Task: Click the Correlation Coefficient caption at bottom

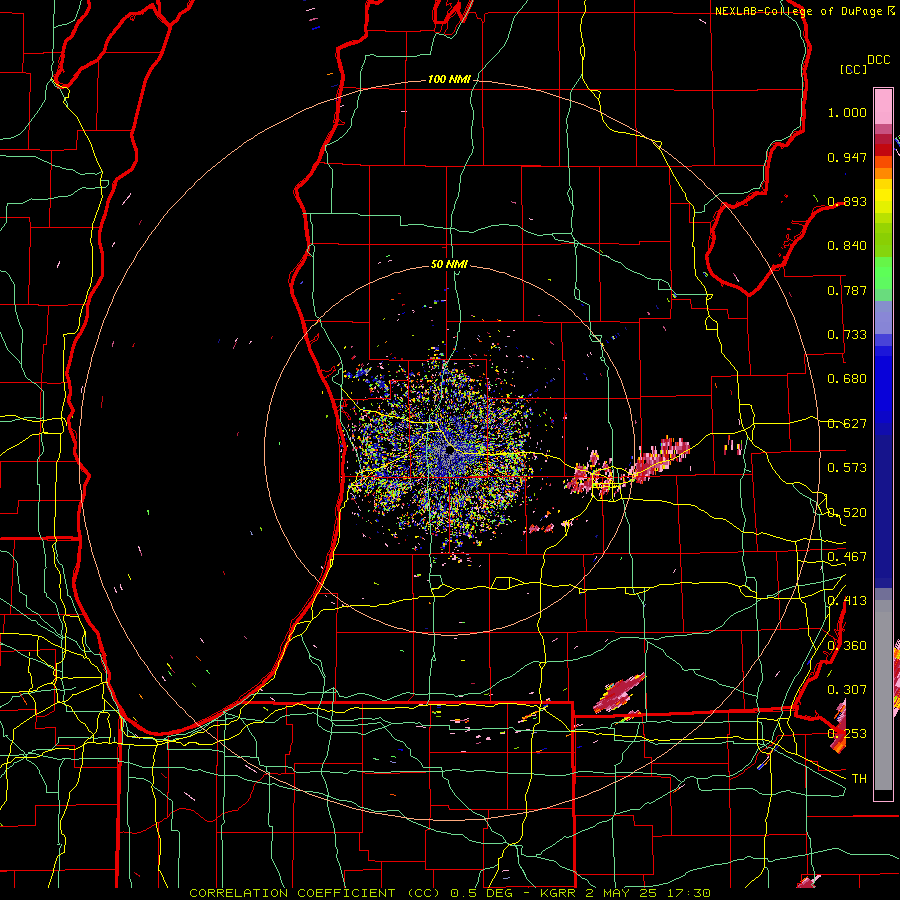Action: click(450, 893)
